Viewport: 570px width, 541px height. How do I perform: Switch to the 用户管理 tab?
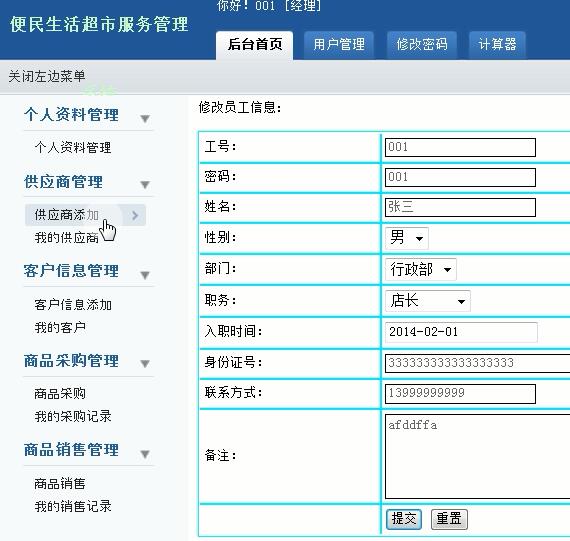click(338, 45)
